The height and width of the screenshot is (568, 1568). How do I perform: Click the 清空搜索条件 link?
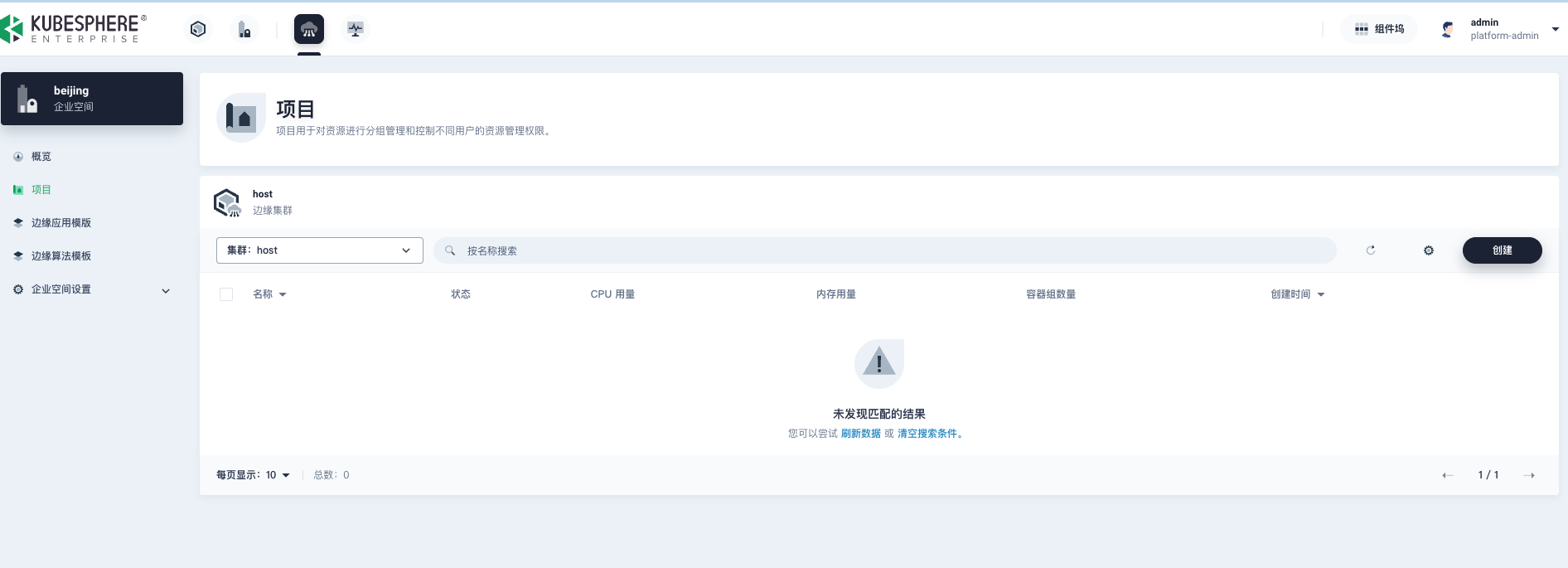[927, 434]
